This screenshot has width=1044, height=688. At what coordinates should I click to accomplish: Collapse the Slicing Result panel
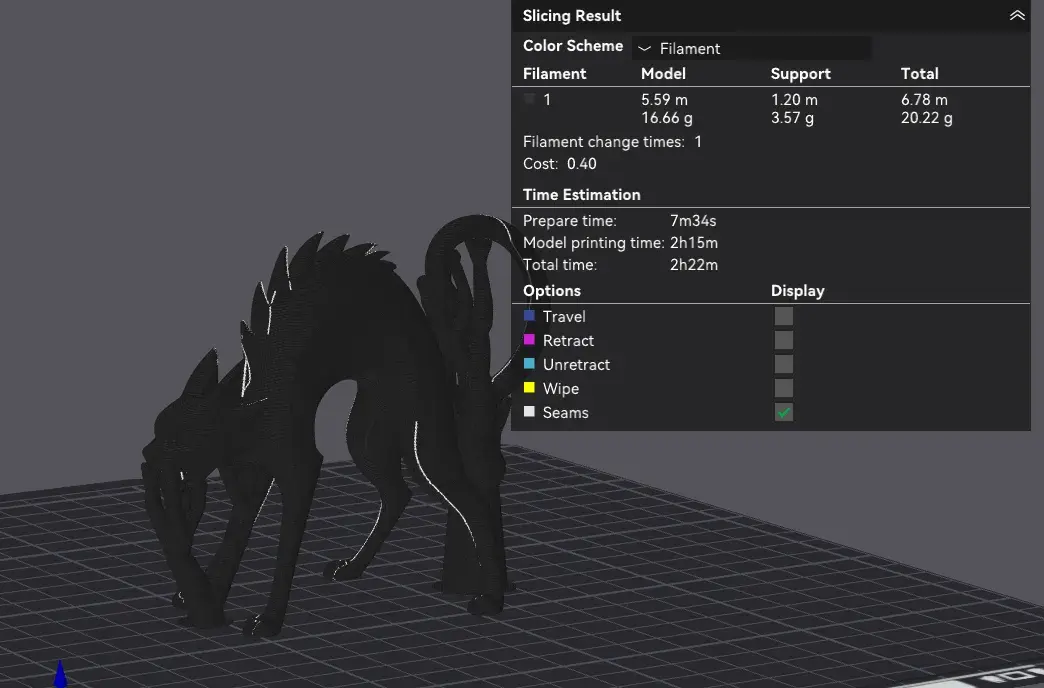pos(1017,15)
